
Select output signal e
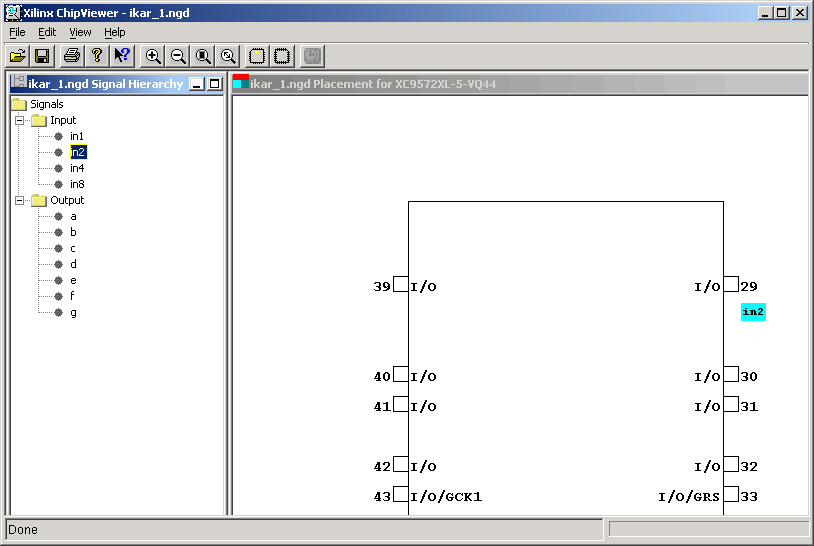tap(73, 280)
